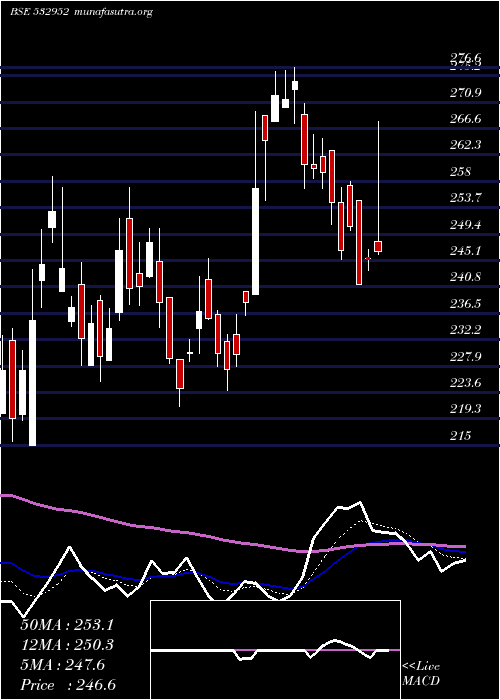The height and width of the screenshot is (700, 500).
Task: Select the 245.1 price axis label
Action: pos(465,250)
